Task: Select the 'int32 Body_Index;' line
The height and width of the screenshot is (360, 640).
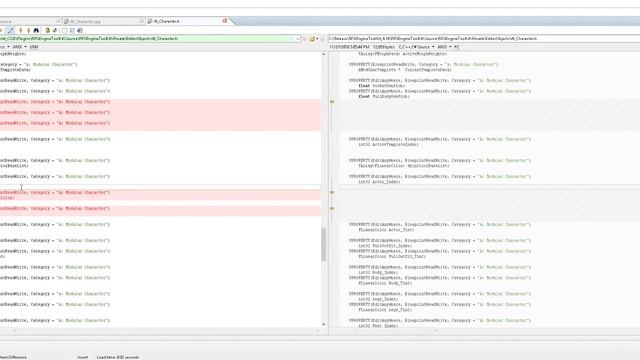Action: [378, 272]
